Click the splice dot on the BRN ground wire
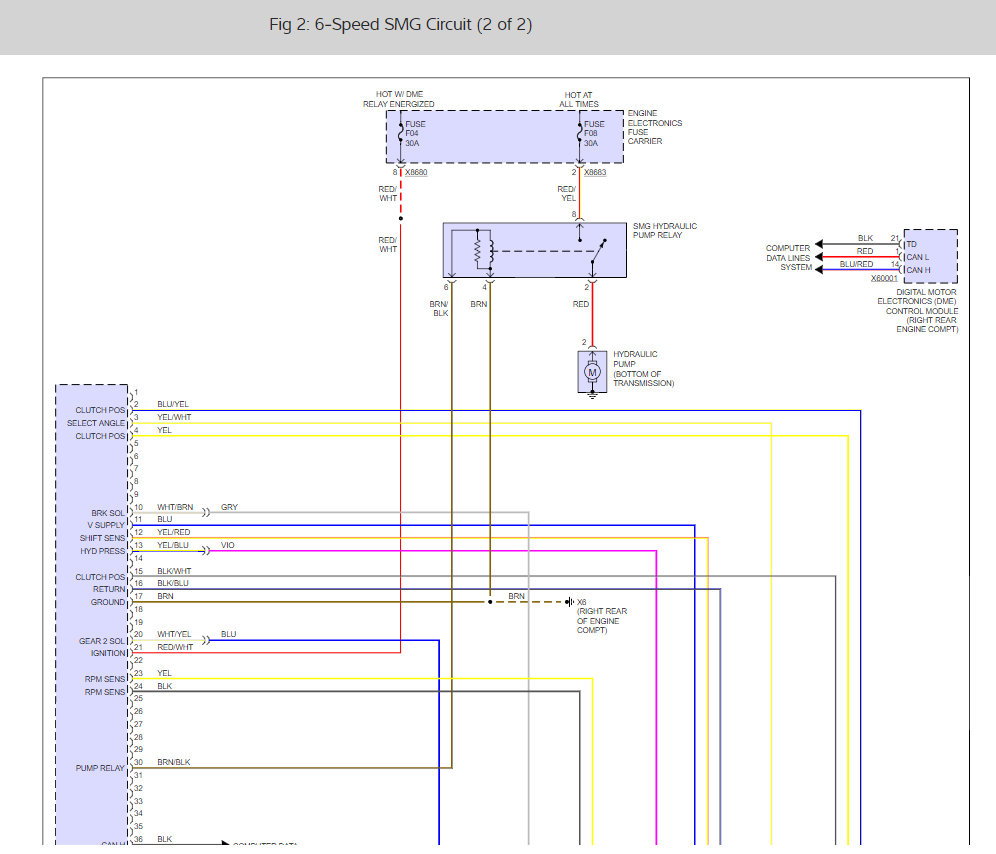The image size is (996, 854). pos(490,602)
